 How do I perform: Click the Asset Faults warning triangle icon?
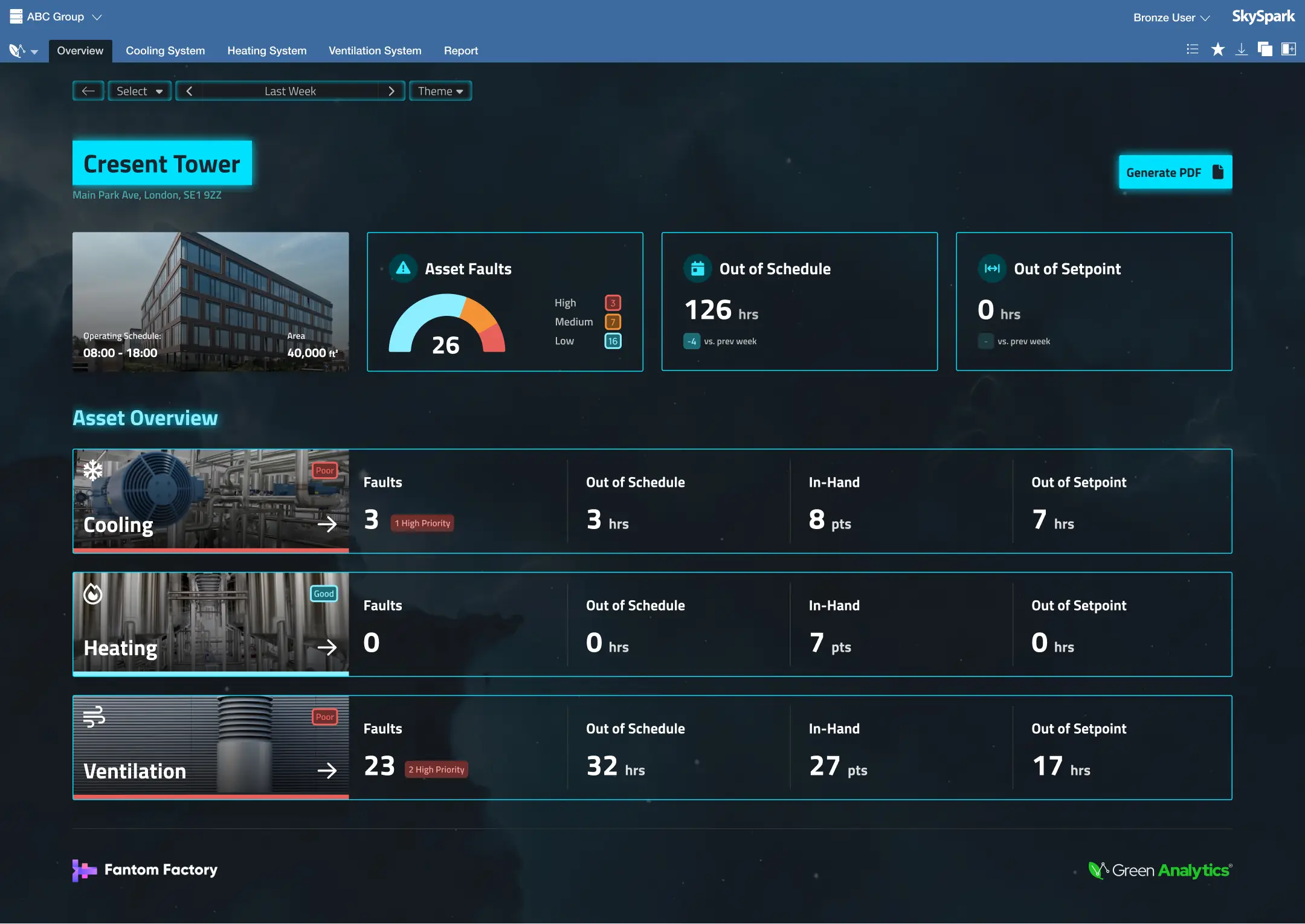pos(402,269)
